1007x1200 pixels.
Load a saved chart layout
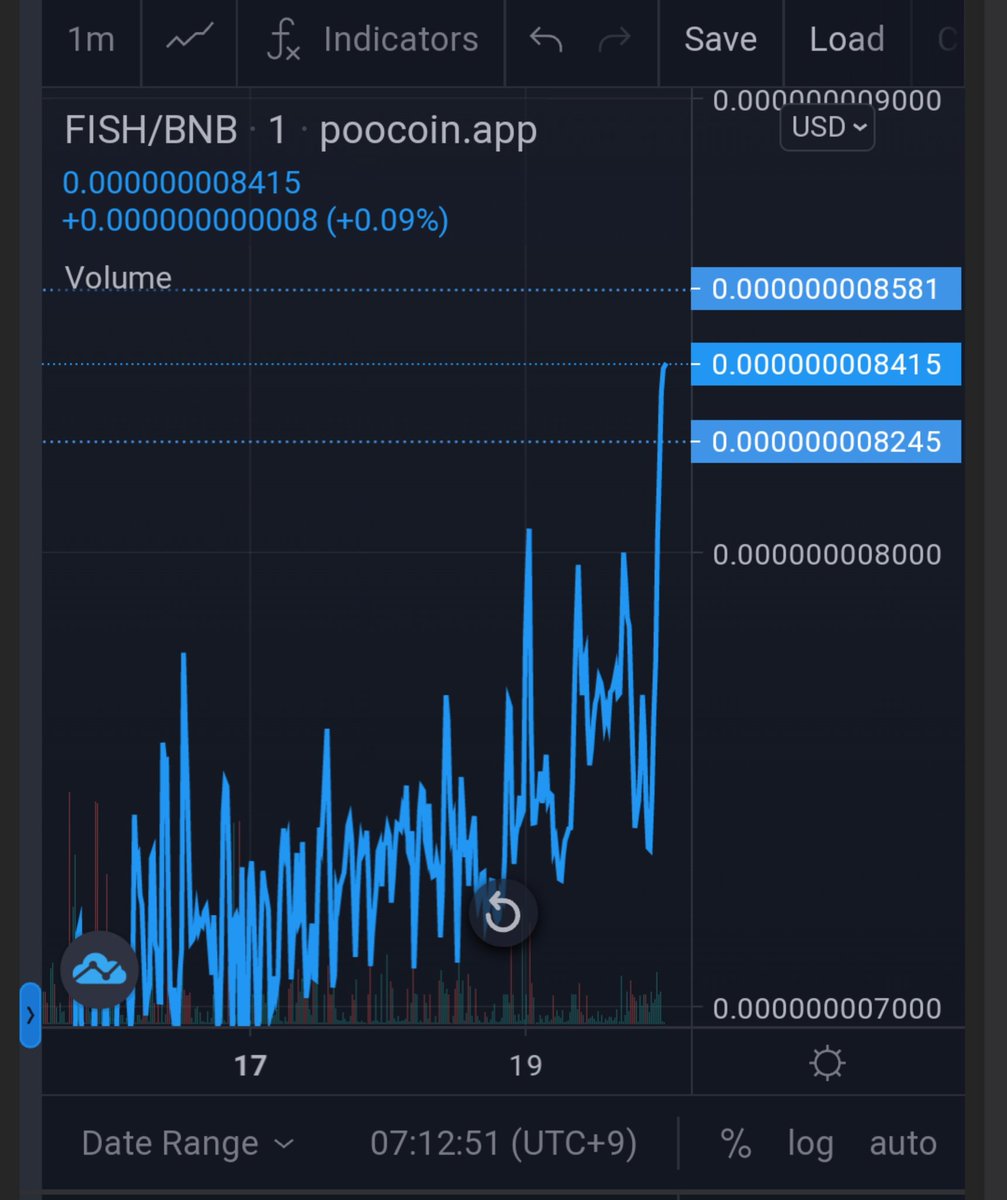pyautogui.click(x=847, y=40)
